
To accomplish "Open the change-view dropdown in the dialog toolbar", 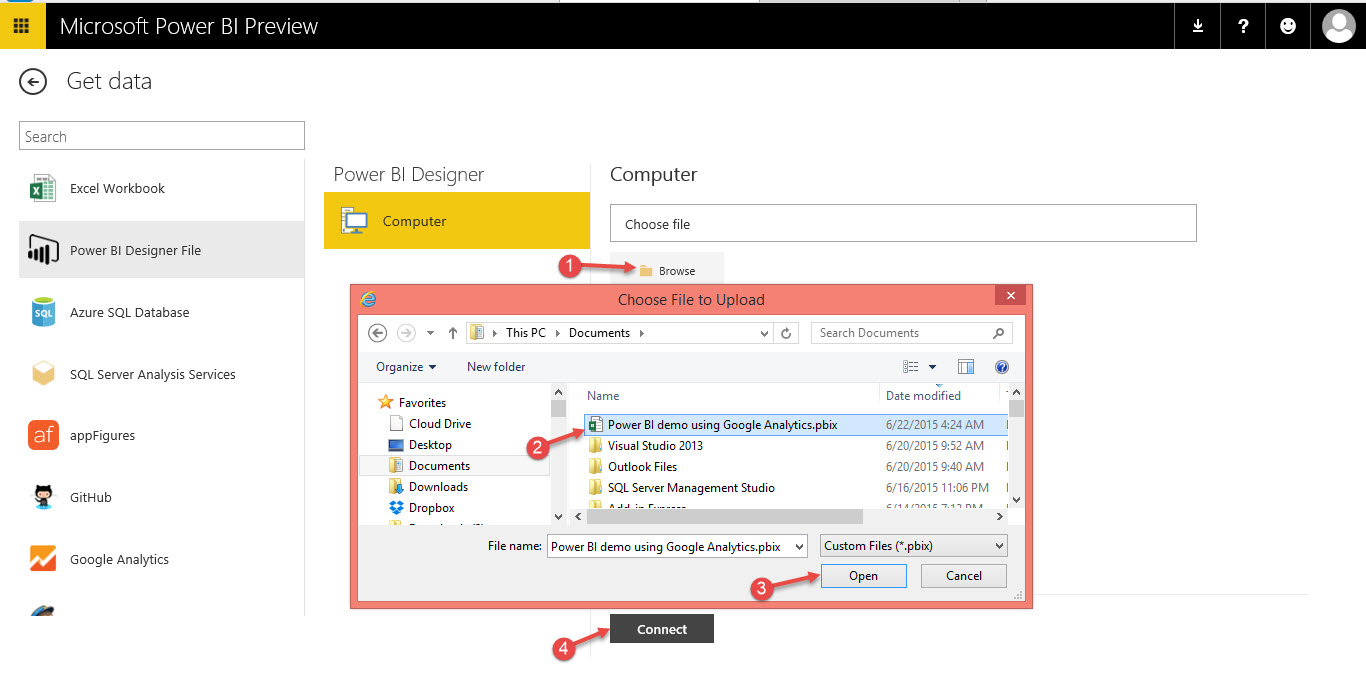I will point(931,366).
